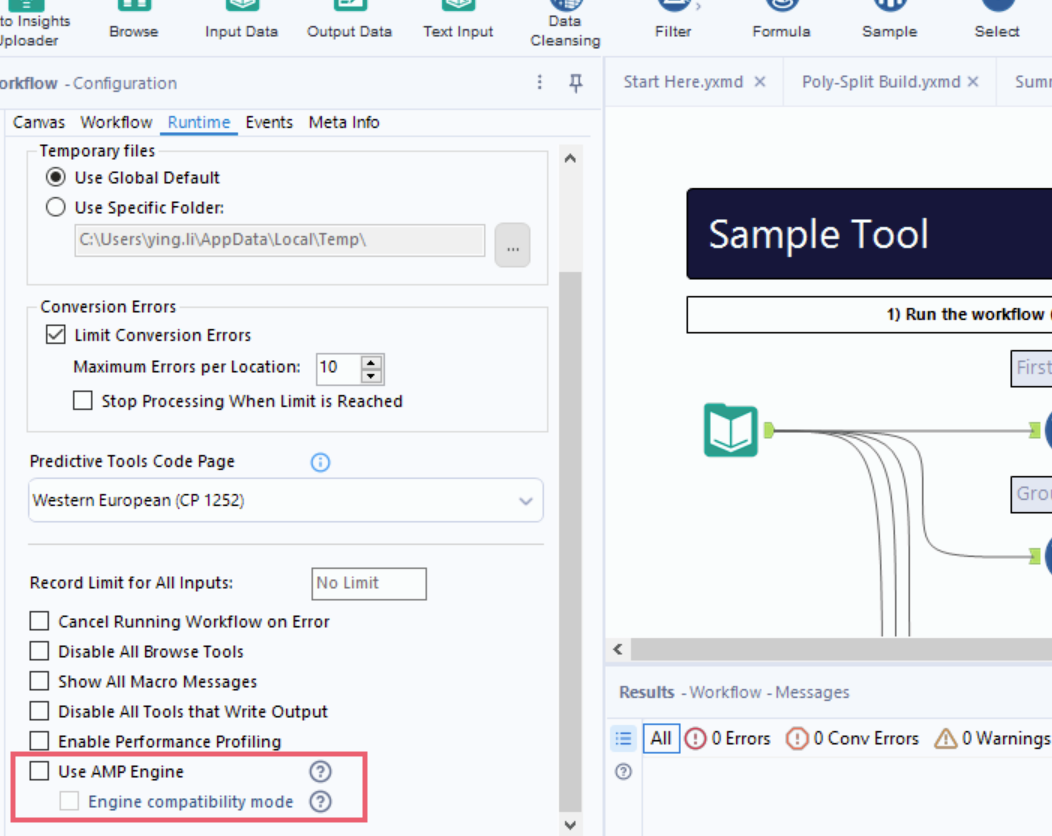Browse for a temporary files folder
The width and height of the screenshot is (1052, 836).
tap(512, 245)
